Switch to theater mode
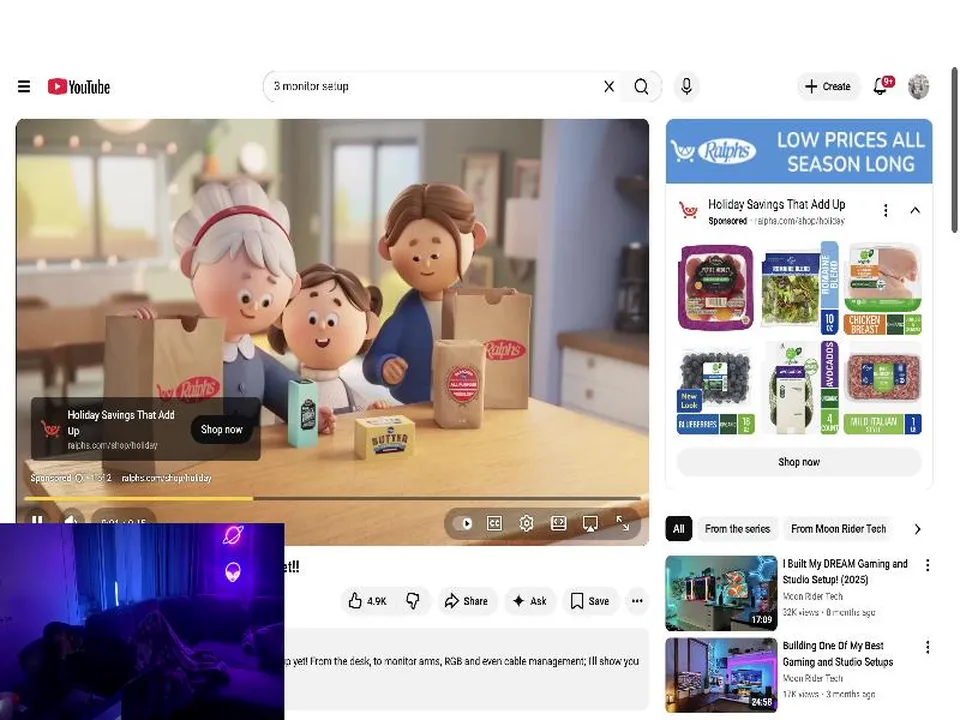 pos(558,523)
